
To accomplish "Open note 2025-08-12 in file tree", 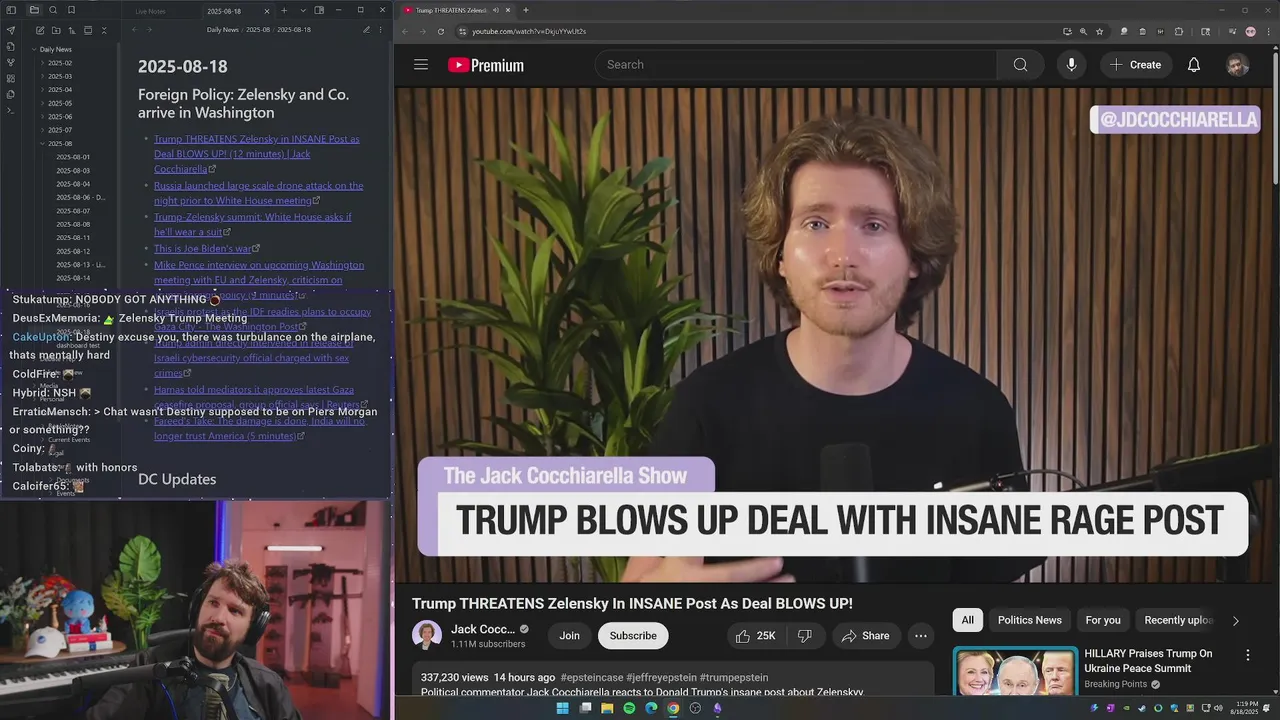I will (x=73, y=251).
